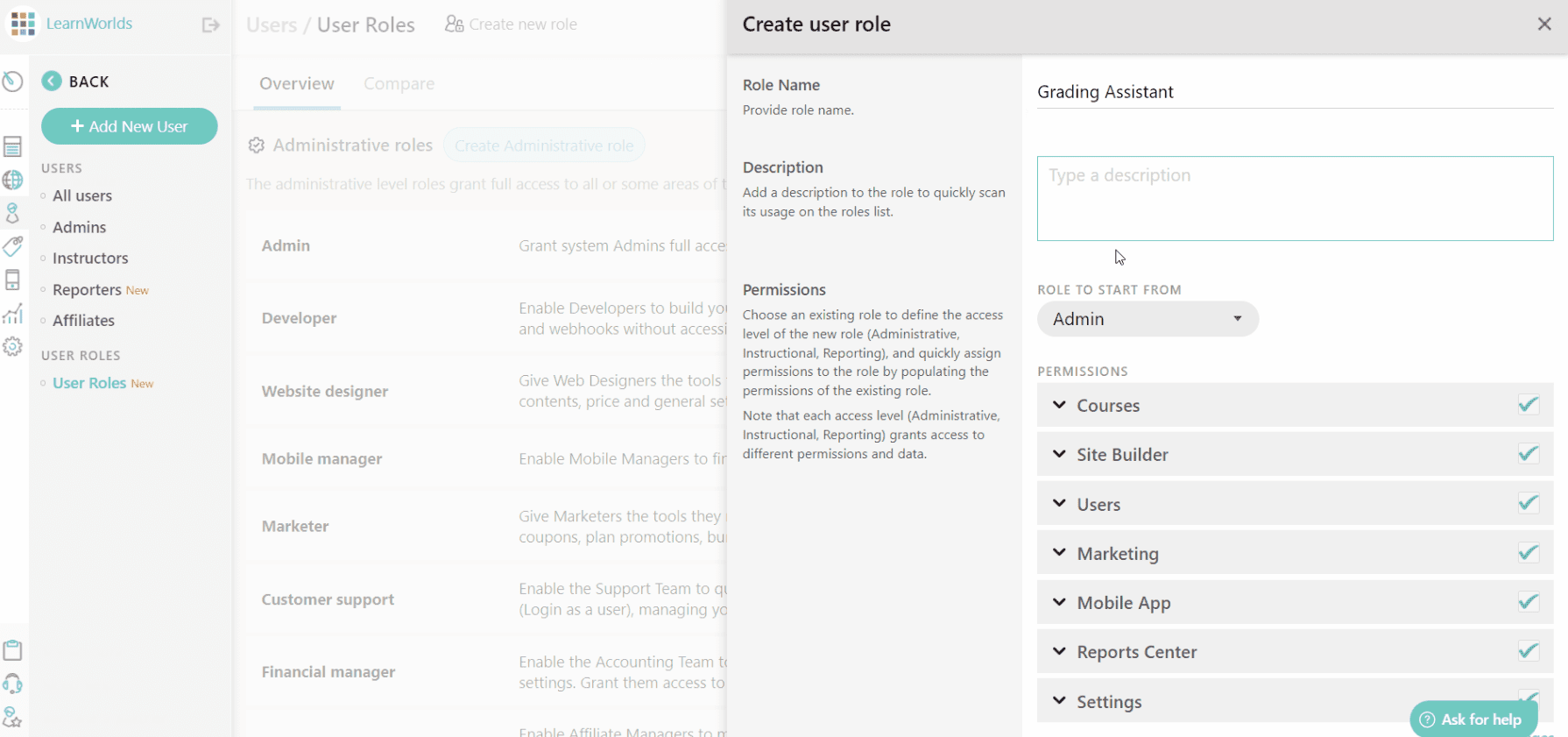This screenshot has height=737, width=1568.
Task: Toggle the Site Builder permission checkbox
Action: click(x=1528, y=454)
